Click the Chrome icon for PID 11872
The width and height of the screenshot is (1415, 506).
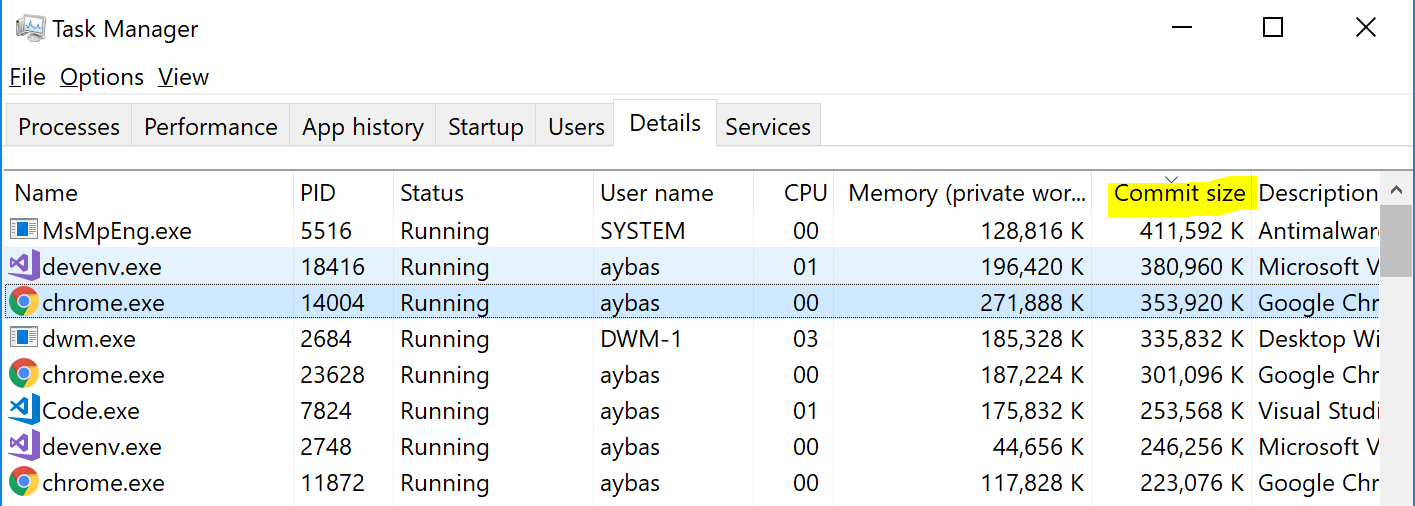tap(23, 482)
